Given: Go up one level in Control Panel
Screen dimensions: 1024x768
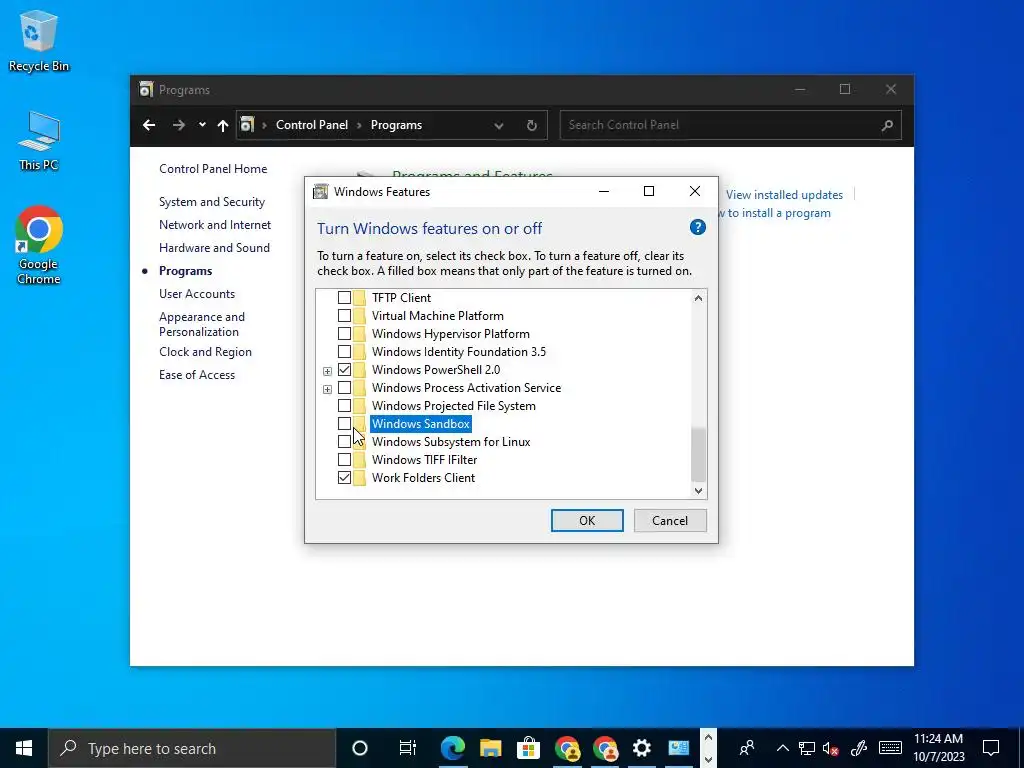Looking at the screenshot, I should tap(223, 125).
